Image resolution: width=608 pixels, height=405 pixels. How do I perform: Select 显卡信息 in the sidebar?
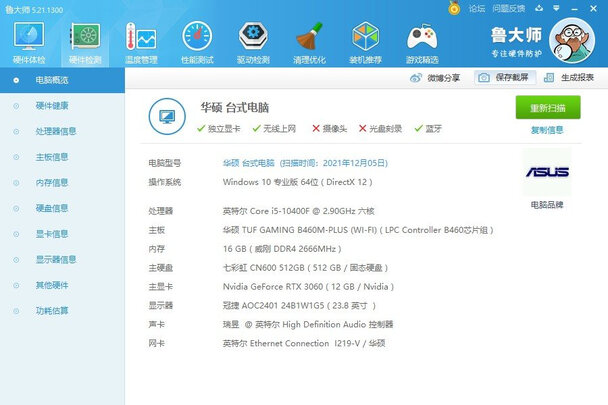pyautogui.click(x=52, y=234)
